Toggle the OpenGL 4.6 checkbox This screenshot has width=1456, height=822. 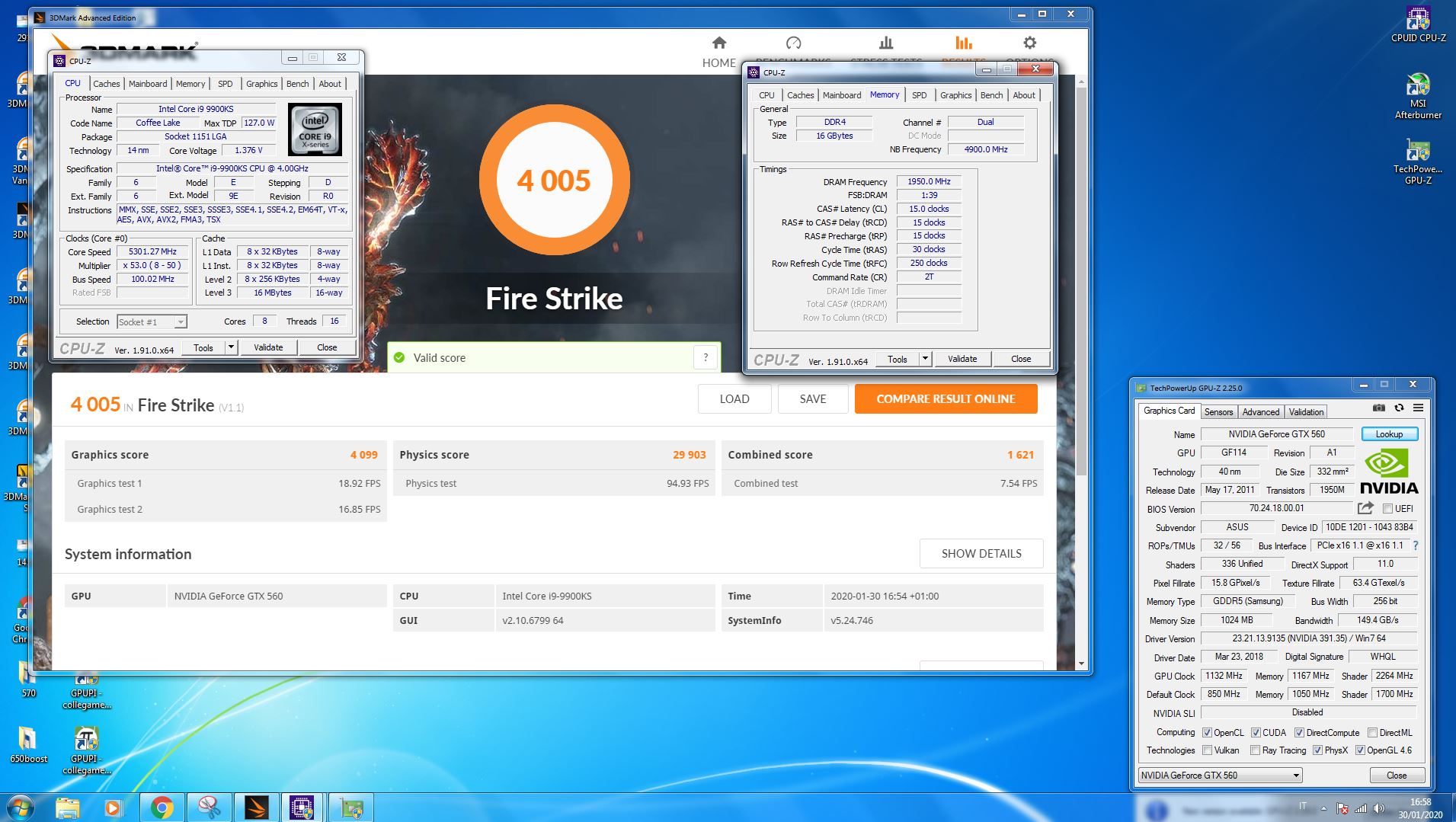click(x=1360, y=750)
